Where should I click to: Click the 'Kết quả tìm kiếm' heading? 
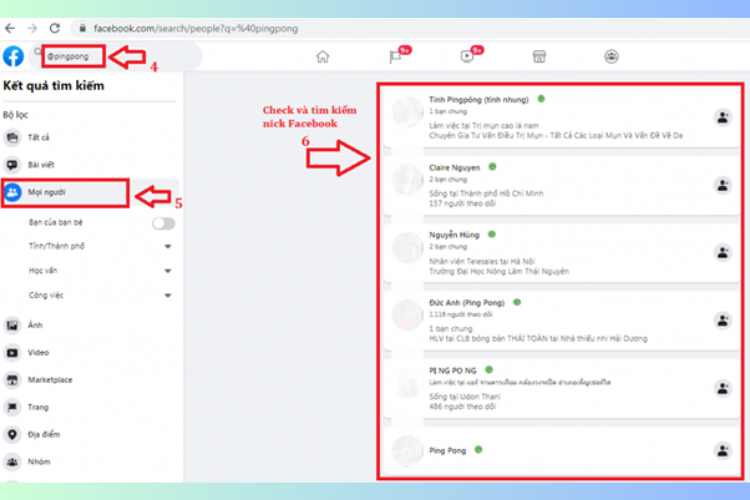(x=54, y=86)
